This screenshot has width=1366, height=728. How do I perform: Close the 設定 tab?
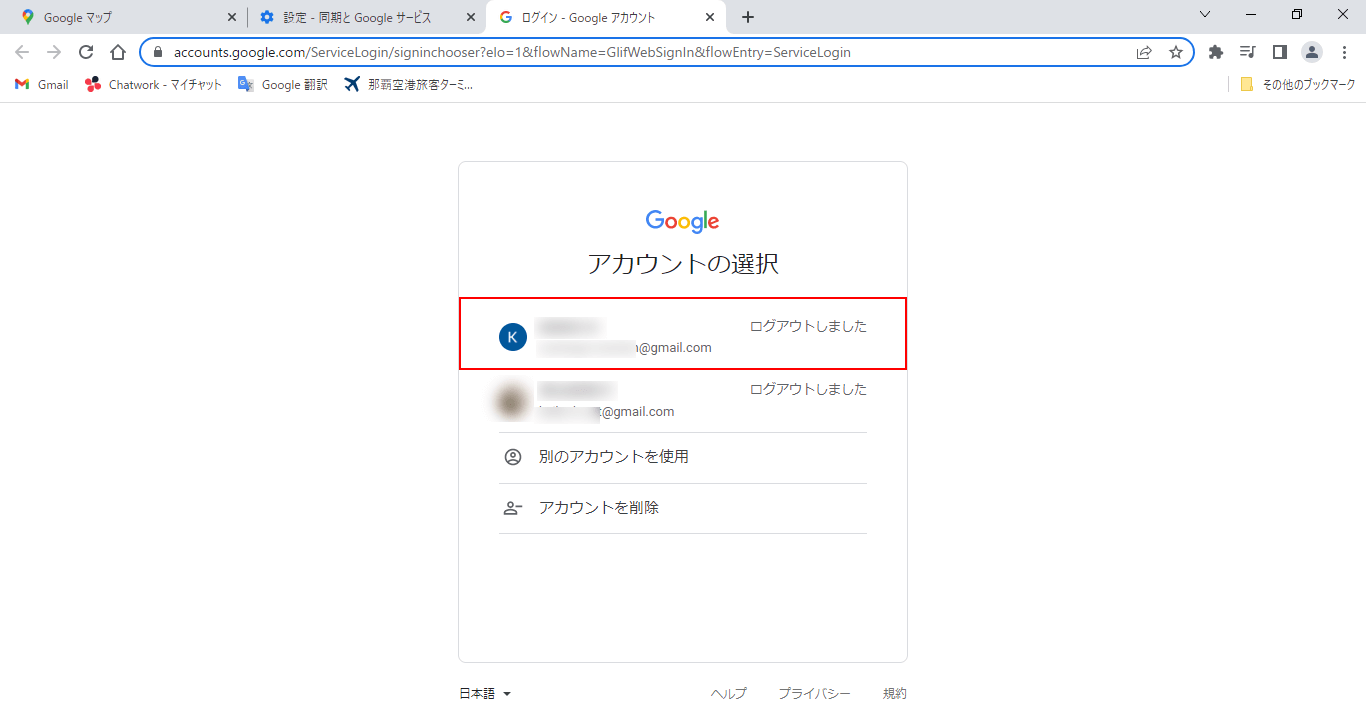pos(471,17)
